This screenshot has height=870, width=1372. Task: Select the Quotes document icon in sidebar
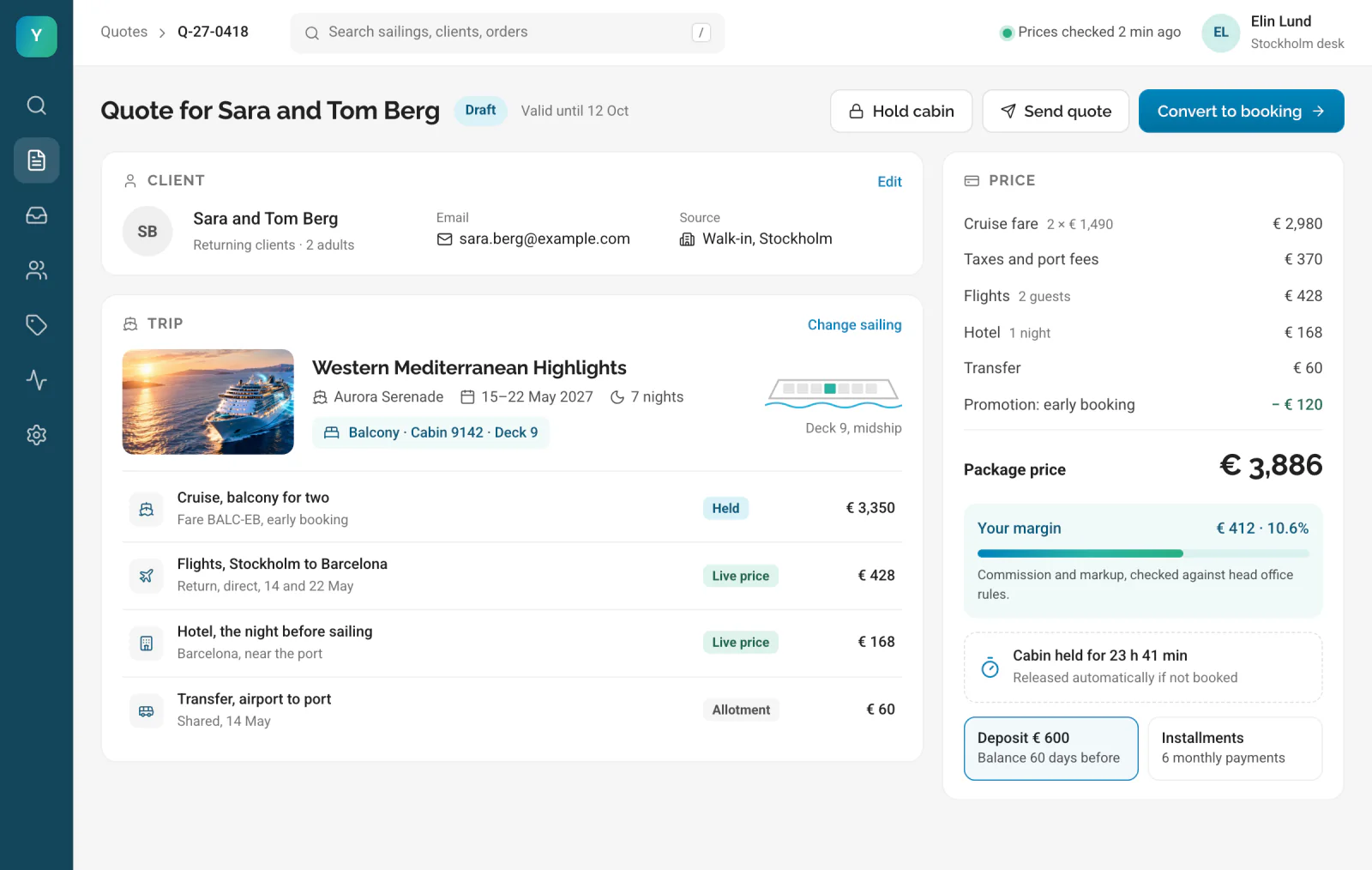36,160
